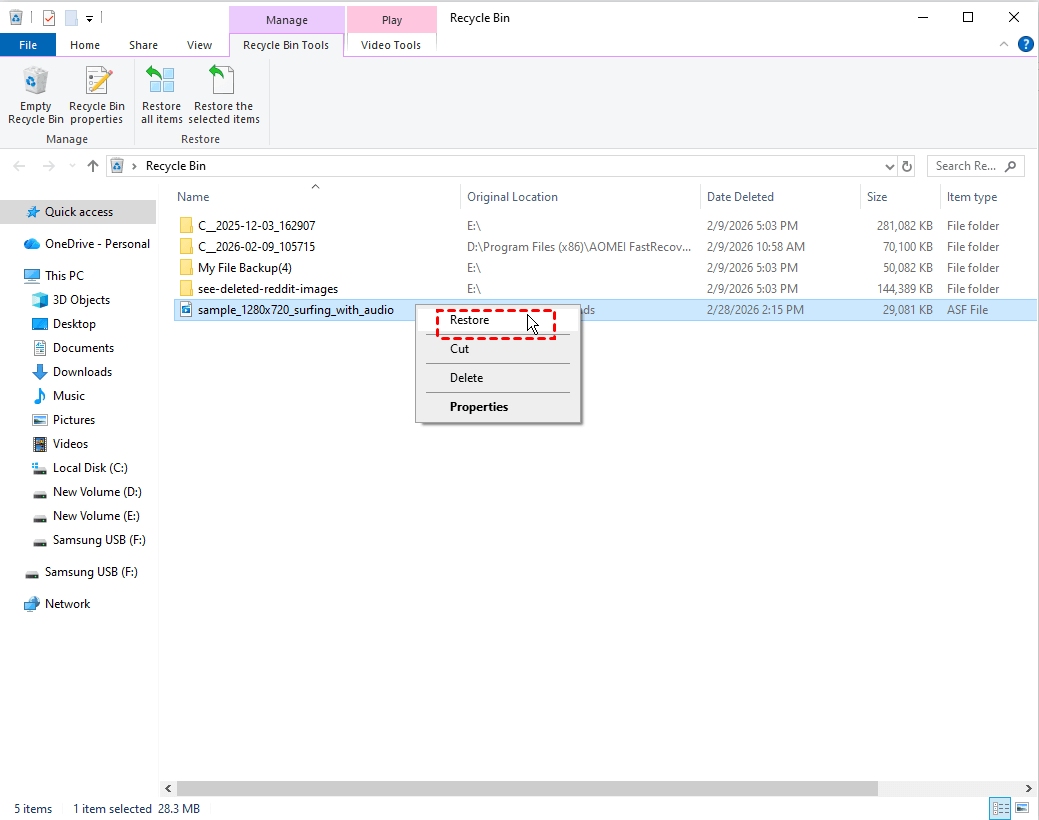Open Recycle Bin properties
This screenshot has height=820, width=1039.
[97, 95]
